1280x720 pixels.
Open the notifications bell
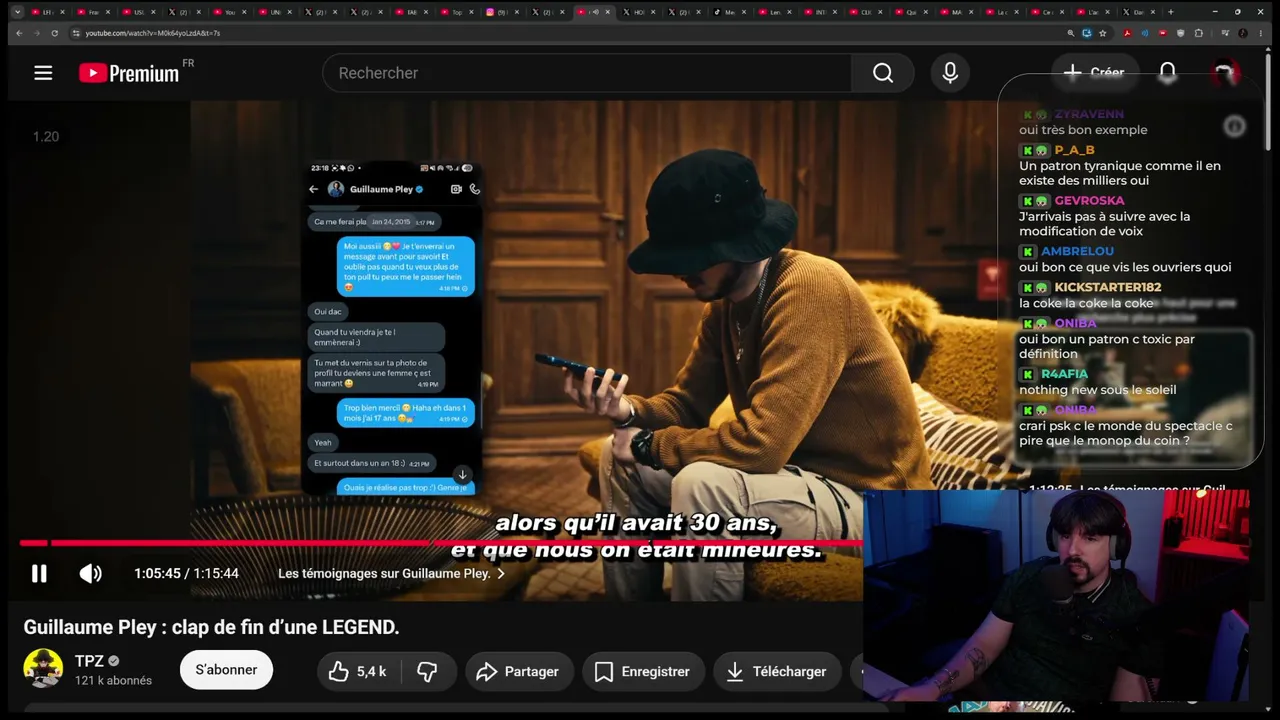pyautogui.click(x=1168, y=73)
